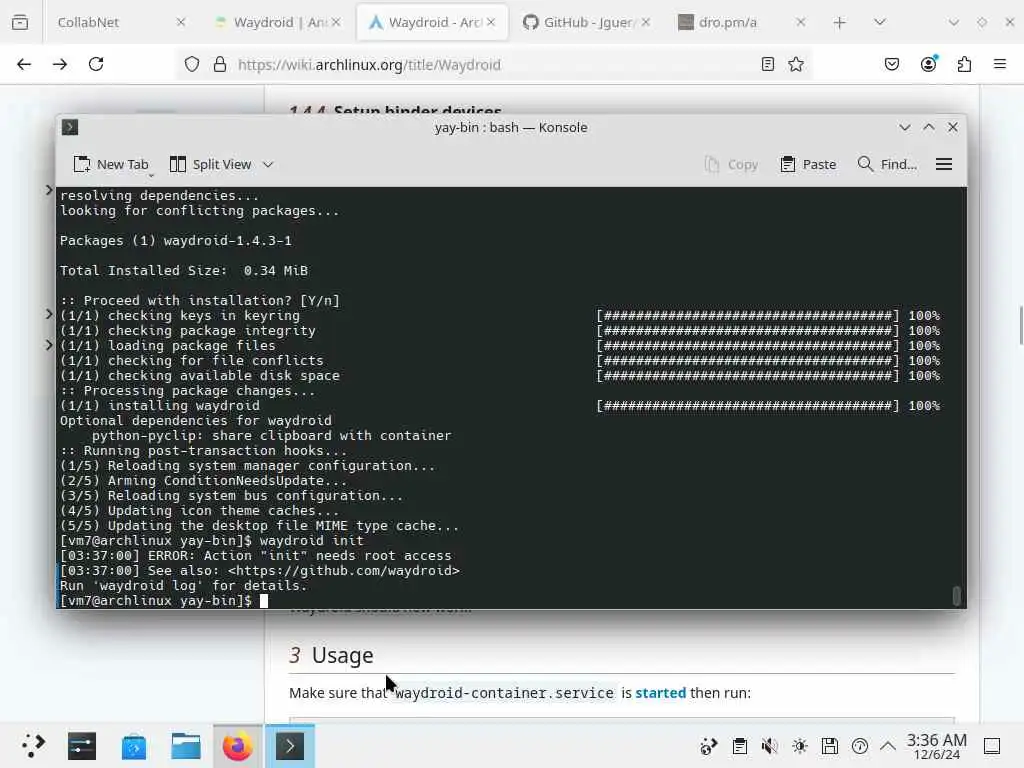Open muted audio volume tray icon

pos(769,746)
